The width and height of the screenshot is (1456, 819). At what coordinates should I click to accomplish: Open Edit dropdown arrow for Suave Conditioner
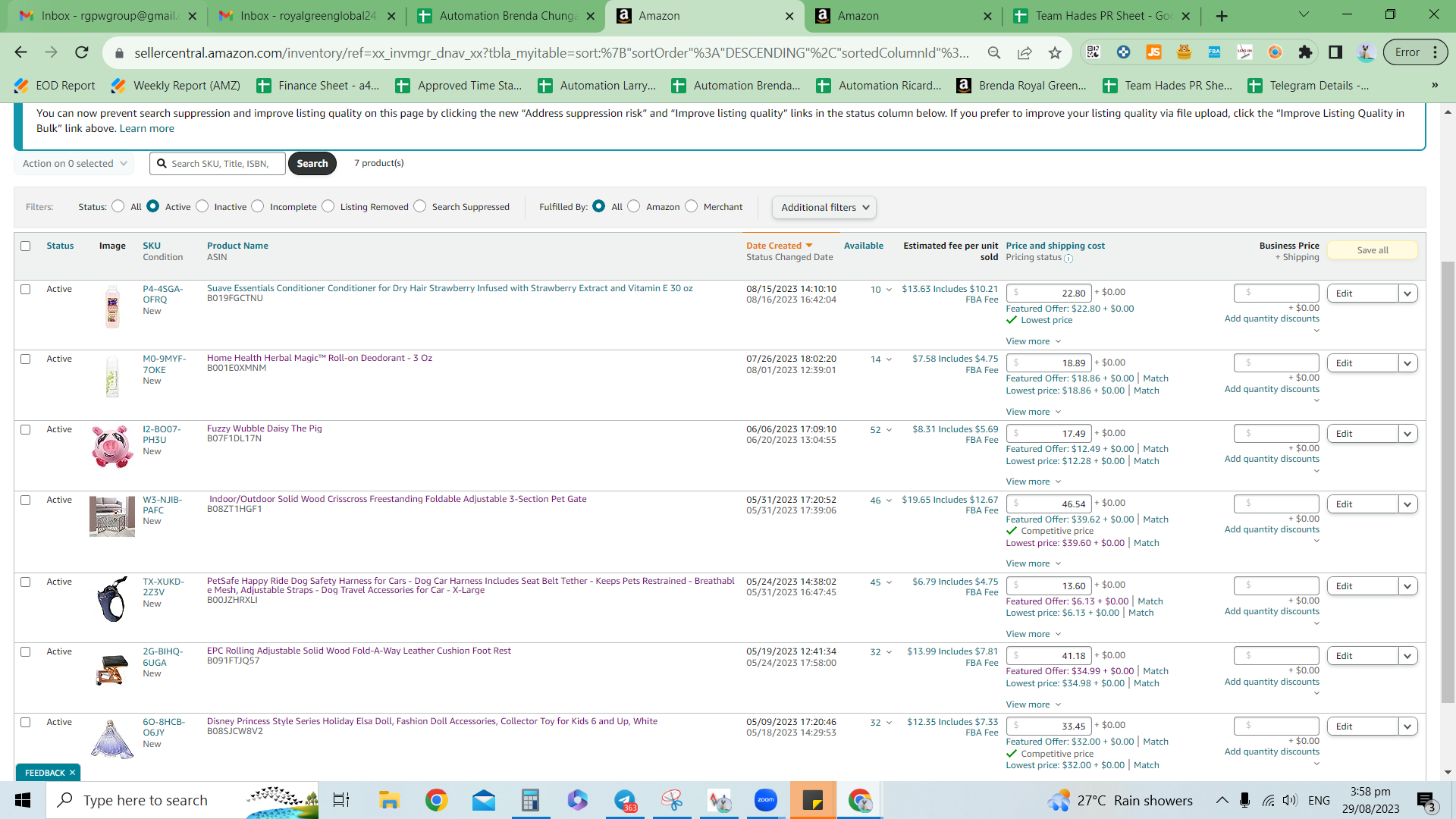coord(1408,293)
